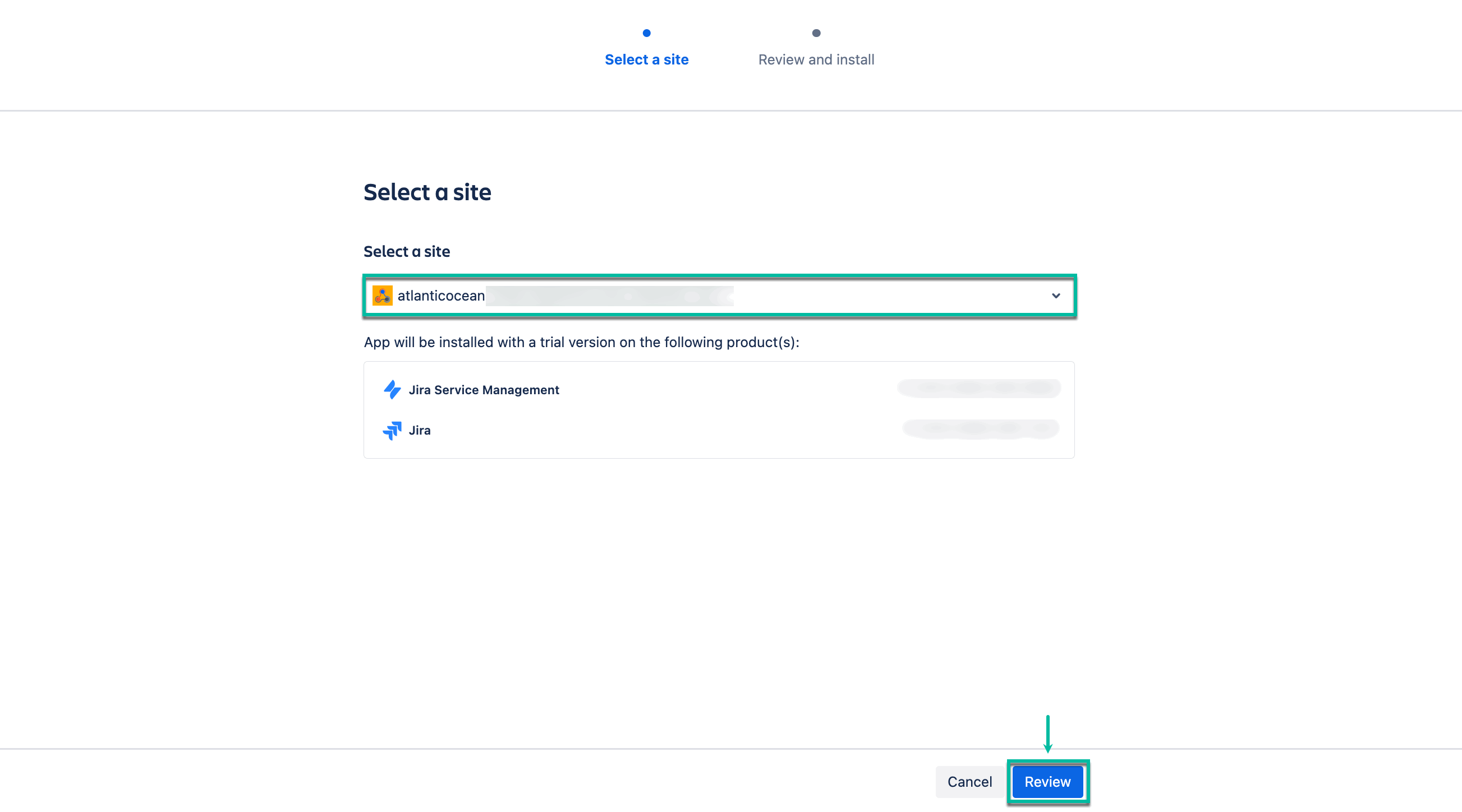
Task: Click the blurred badge beside Jira
Action: [980, 428]
